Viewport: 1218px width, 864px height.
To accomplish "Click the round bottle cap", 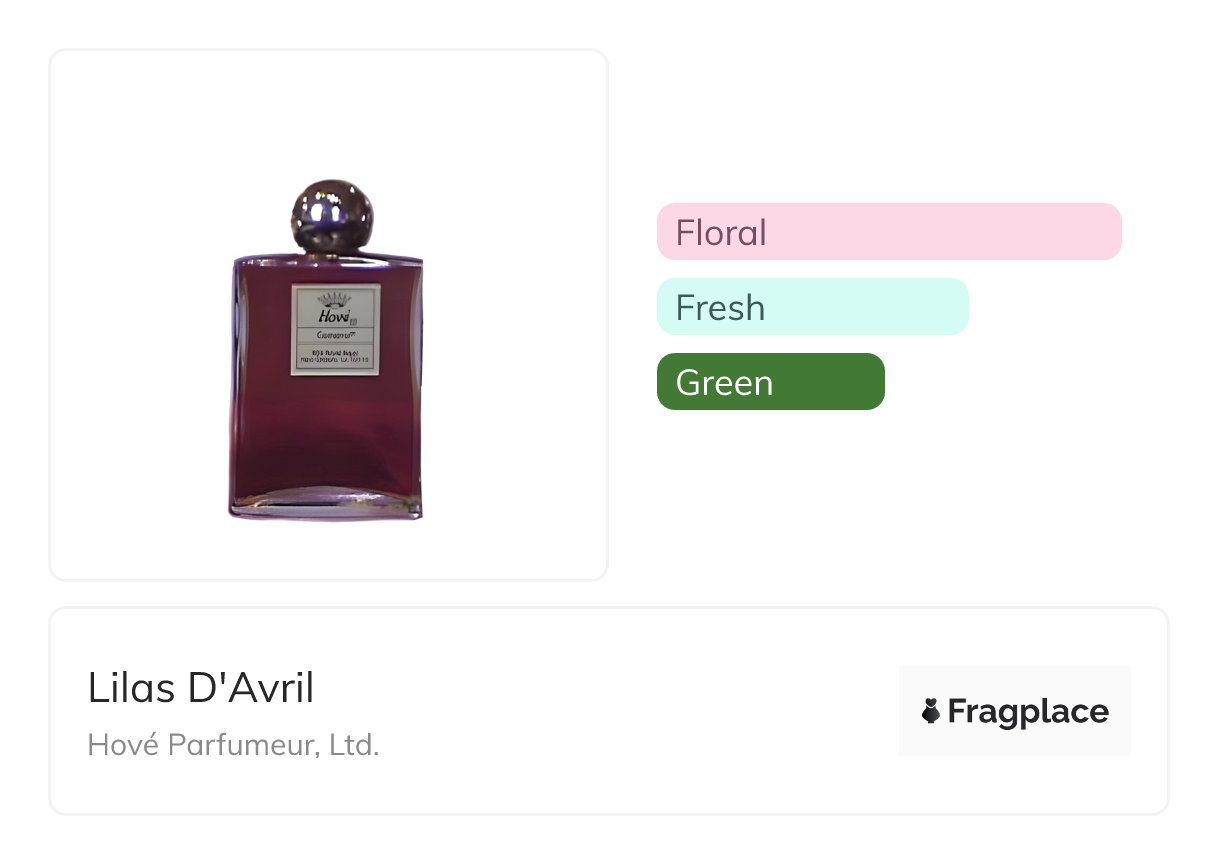I will (x=331, y=214).
